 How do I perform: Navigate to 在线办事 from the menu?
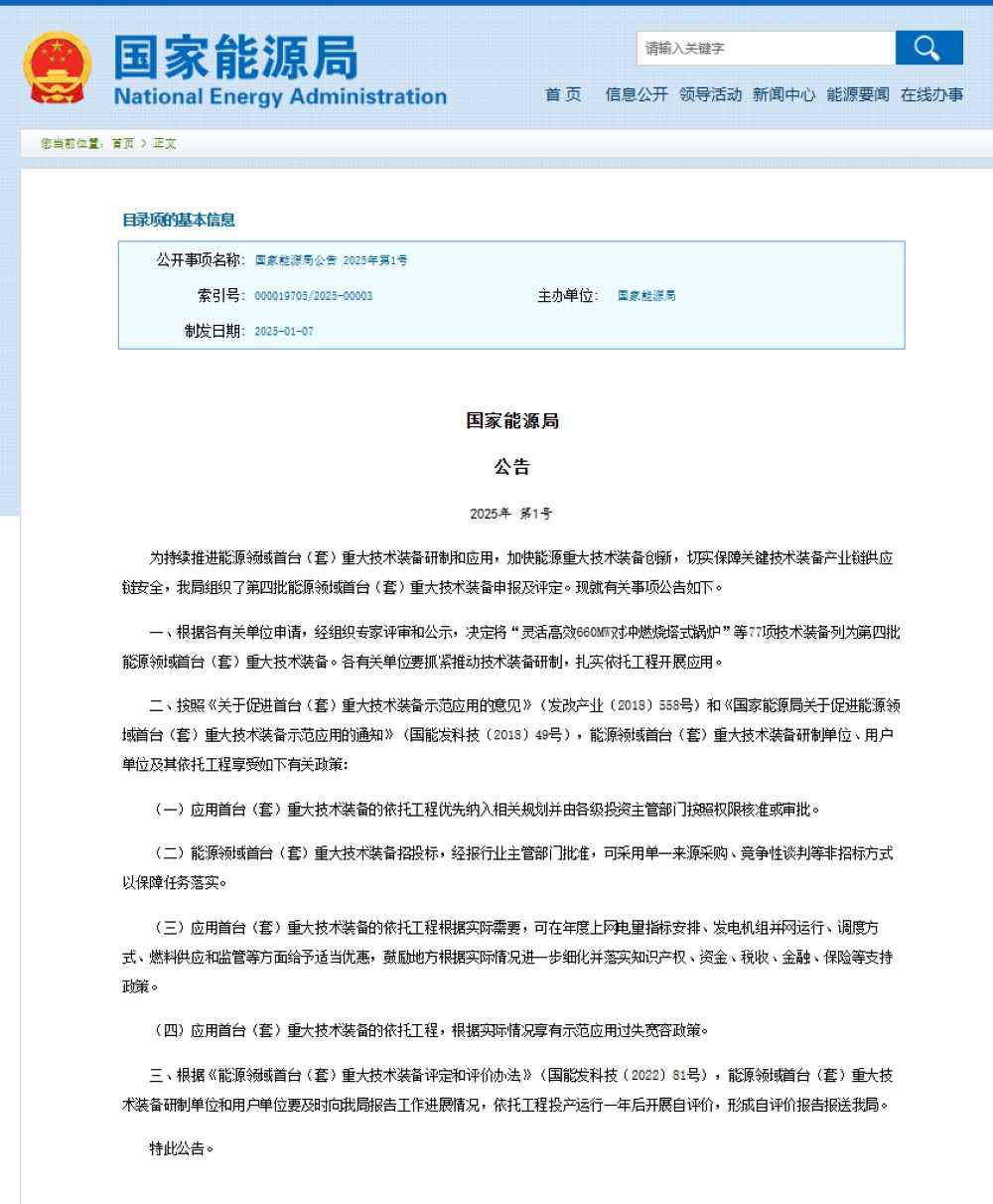point(931,94)
